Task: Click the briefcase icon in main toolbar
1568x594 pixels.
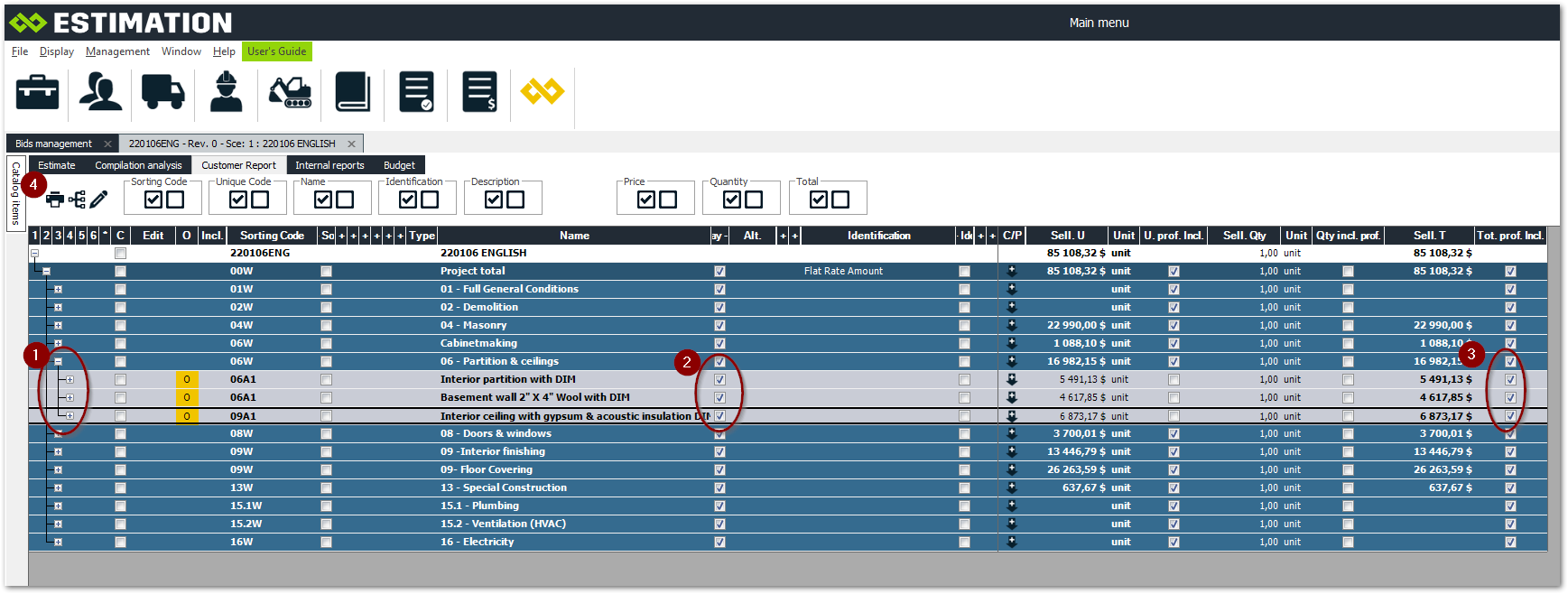Action: pos(37,92)
